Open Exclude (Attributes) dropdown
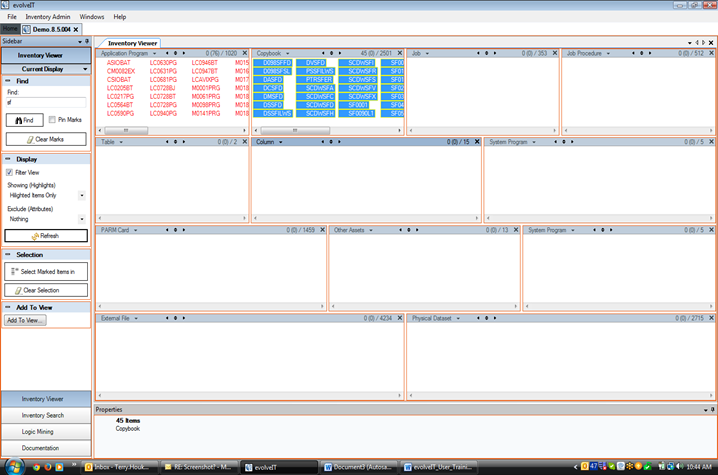 82,219
